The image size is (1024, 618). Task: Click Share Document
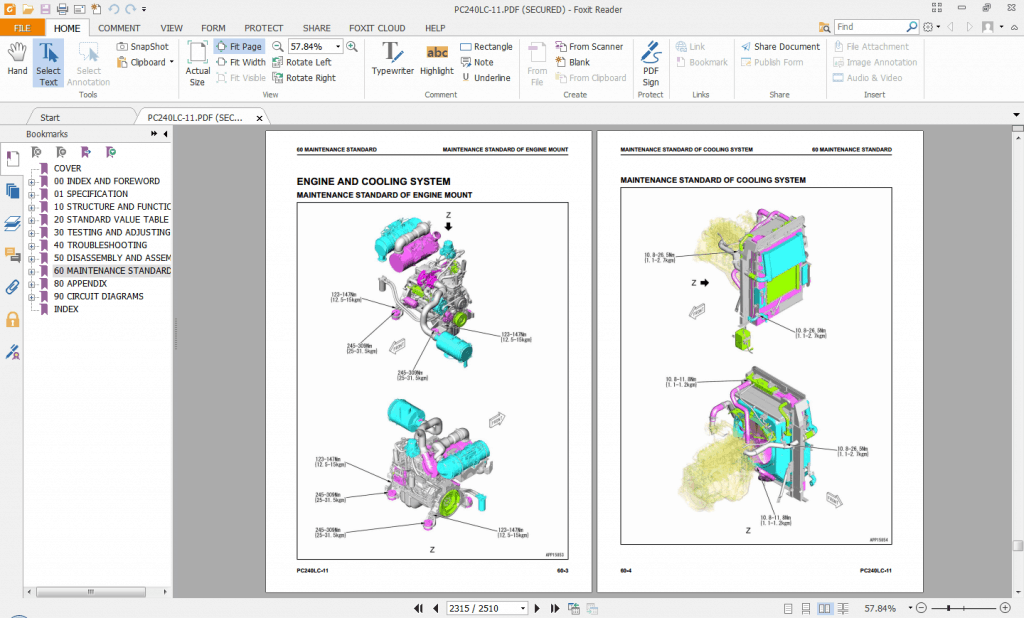pos(780,46)
